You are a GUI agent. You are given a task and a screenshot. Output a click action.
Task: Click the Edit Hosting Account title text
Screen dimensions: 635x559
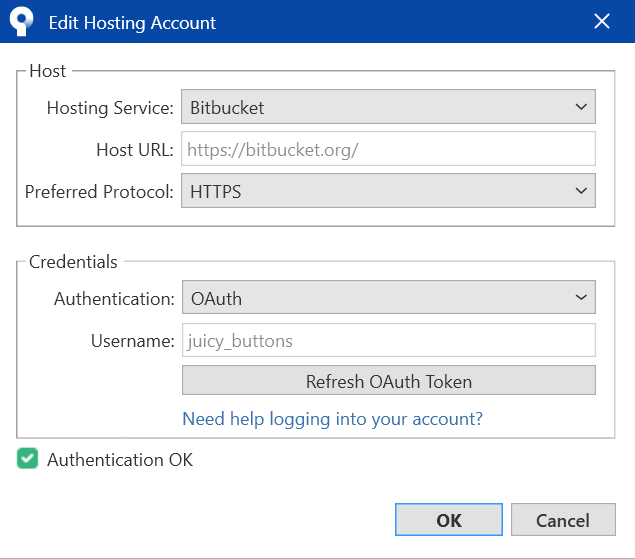pyautogui.click(x=132, y=23)
